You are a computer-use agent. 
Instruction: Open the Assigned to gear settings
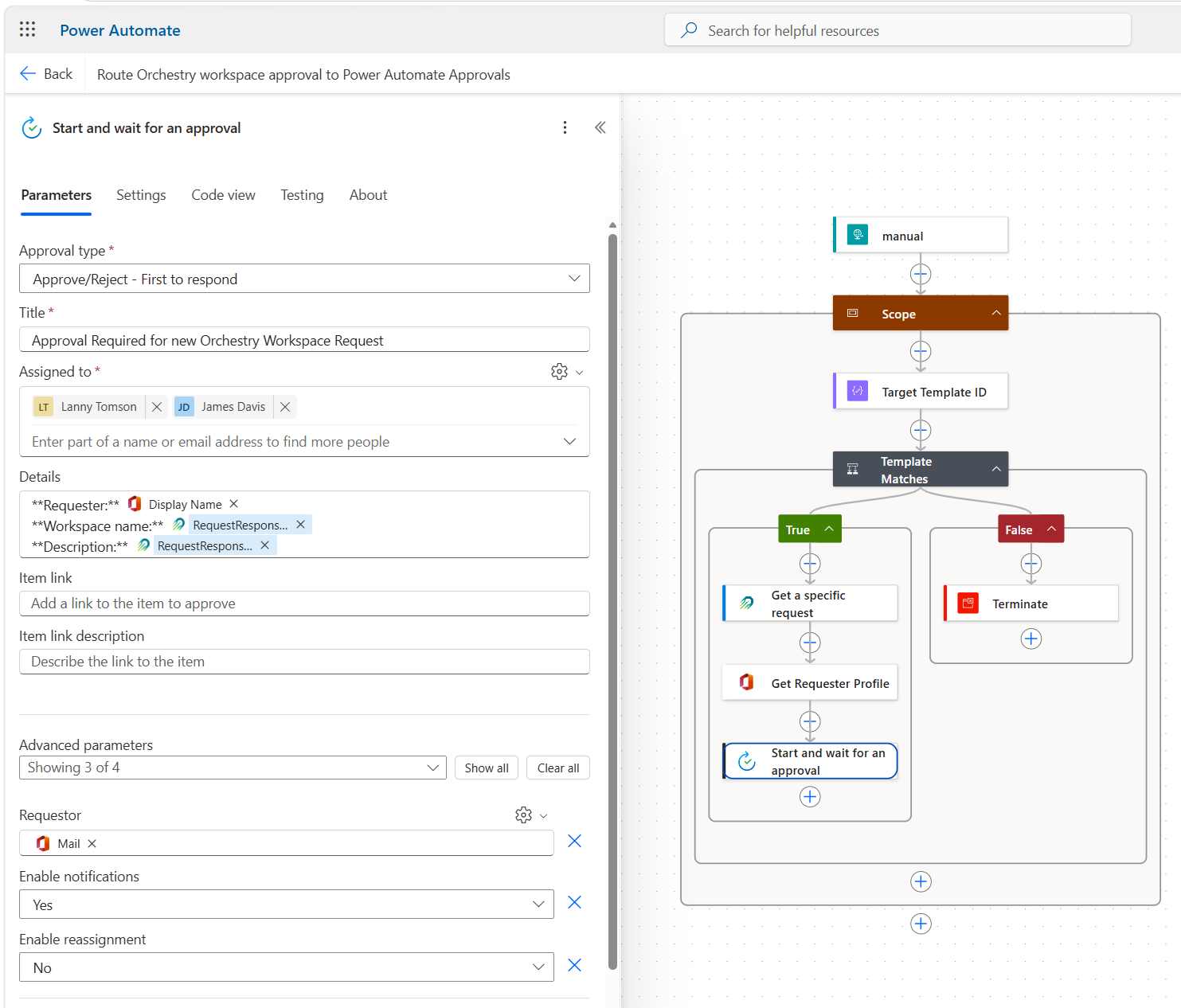pyautogui.click(x=559, y=372)
